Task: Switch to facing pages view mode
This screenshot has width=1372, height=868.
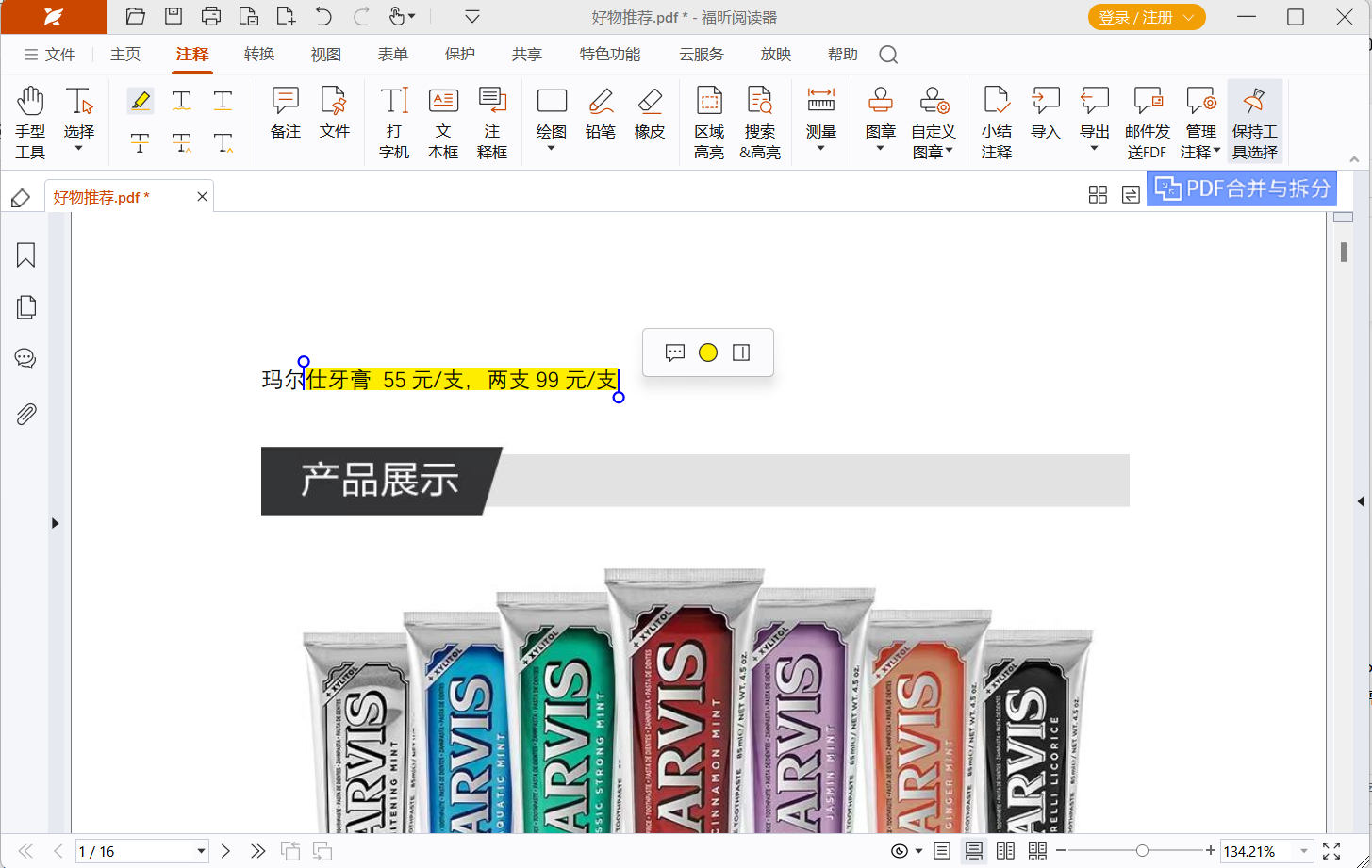Action: click(x=1005, y=851)
